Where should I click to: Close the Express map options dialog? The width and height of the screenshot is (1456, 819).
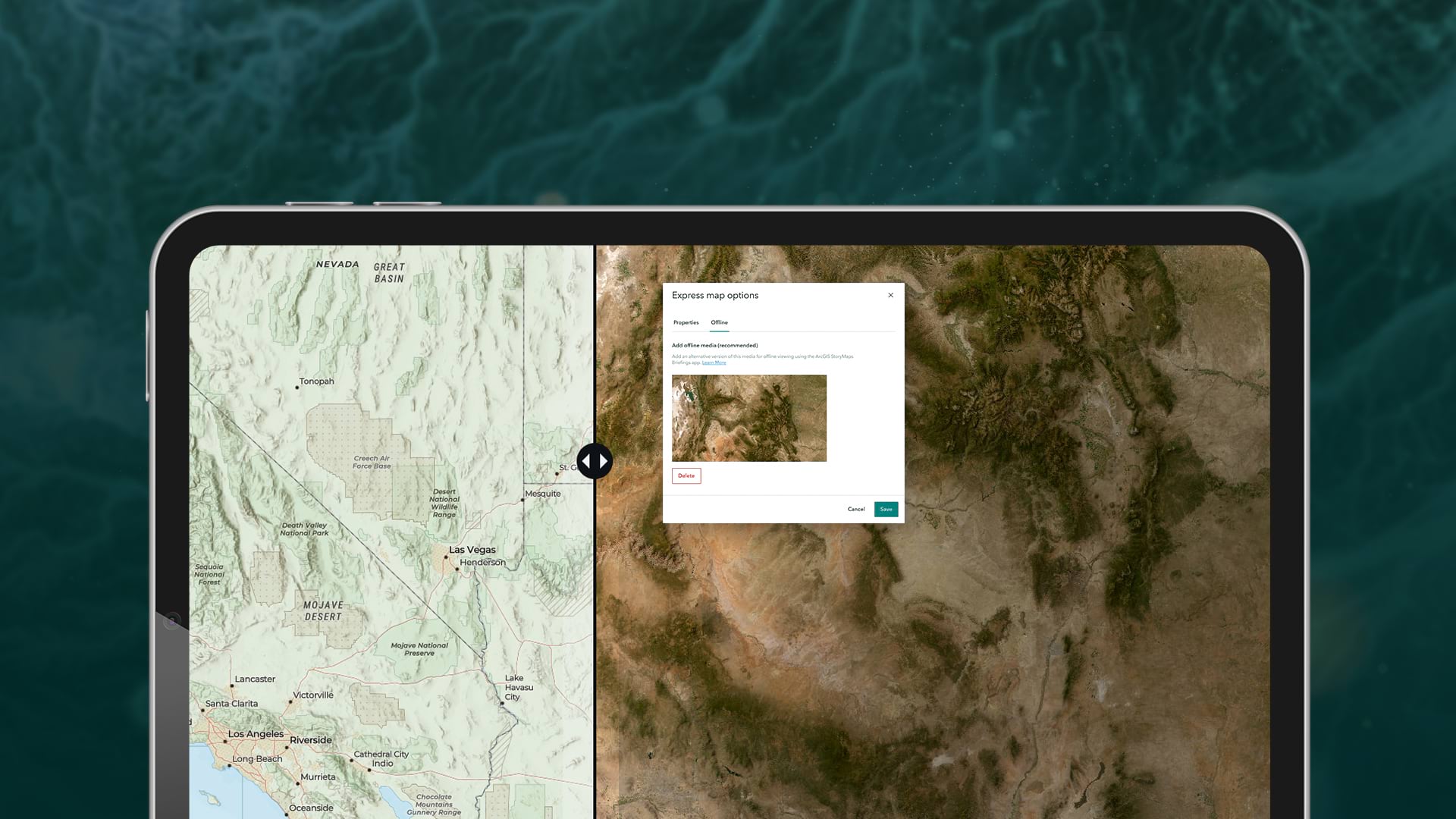click(x=890, y=295)
